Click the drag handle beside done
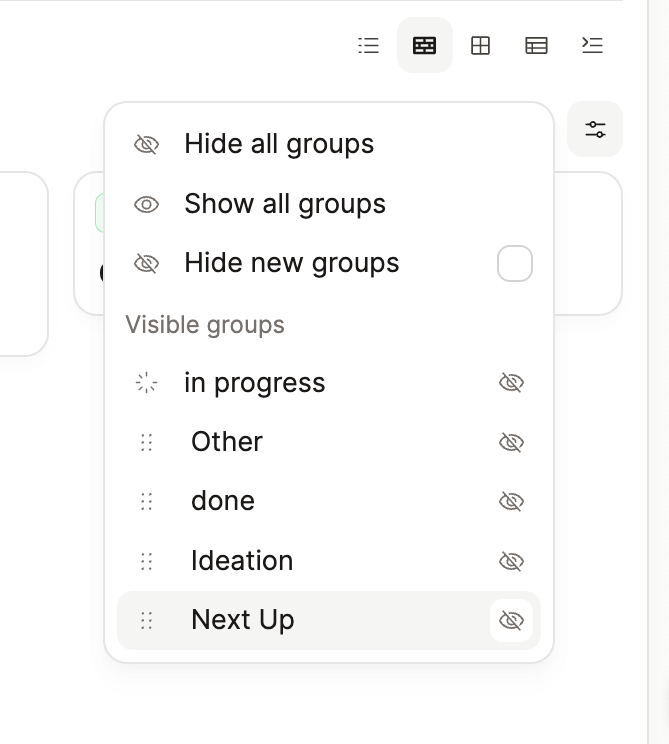The width and height of the screenshot is (669, 744). pyautogui.click(x=146, y=501)
